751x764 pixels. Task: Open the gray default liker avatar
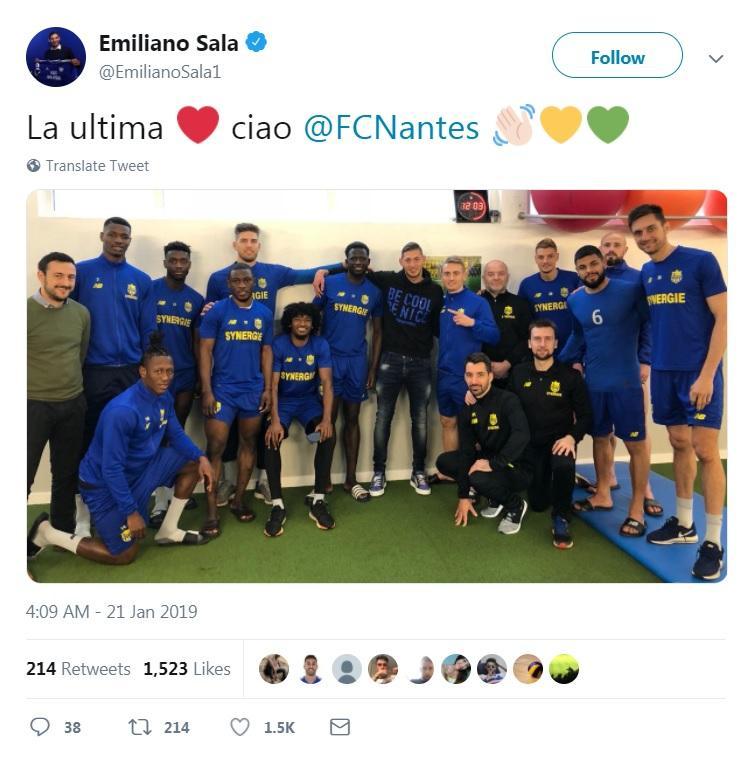[347, 668]
